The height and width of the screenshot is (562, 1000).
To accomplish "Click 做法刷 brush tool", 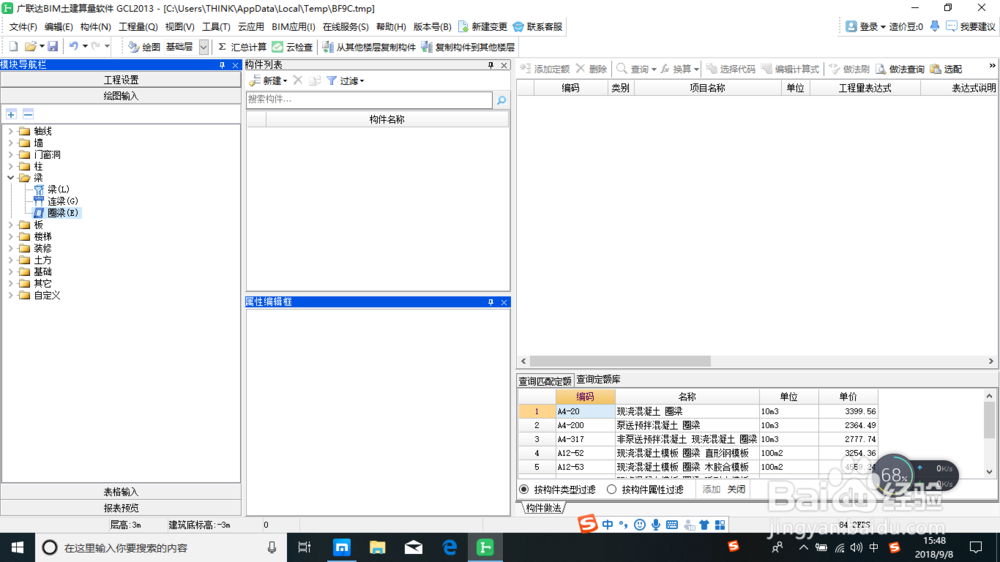I will [x=849, y=69].
